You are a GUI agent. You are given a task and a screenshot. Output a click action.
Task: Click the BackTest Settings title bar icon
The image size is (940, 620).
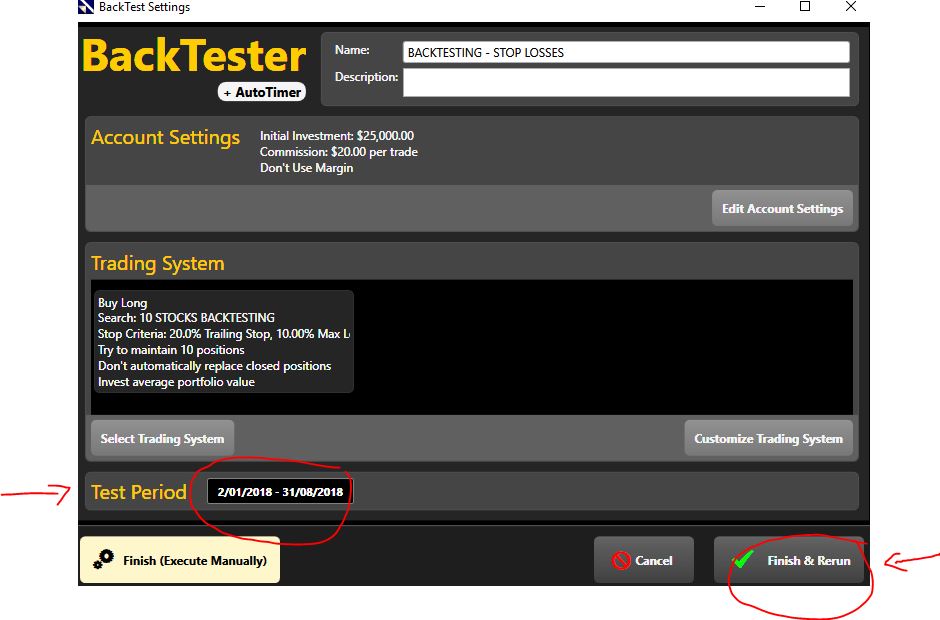click(x=83, y=7)
